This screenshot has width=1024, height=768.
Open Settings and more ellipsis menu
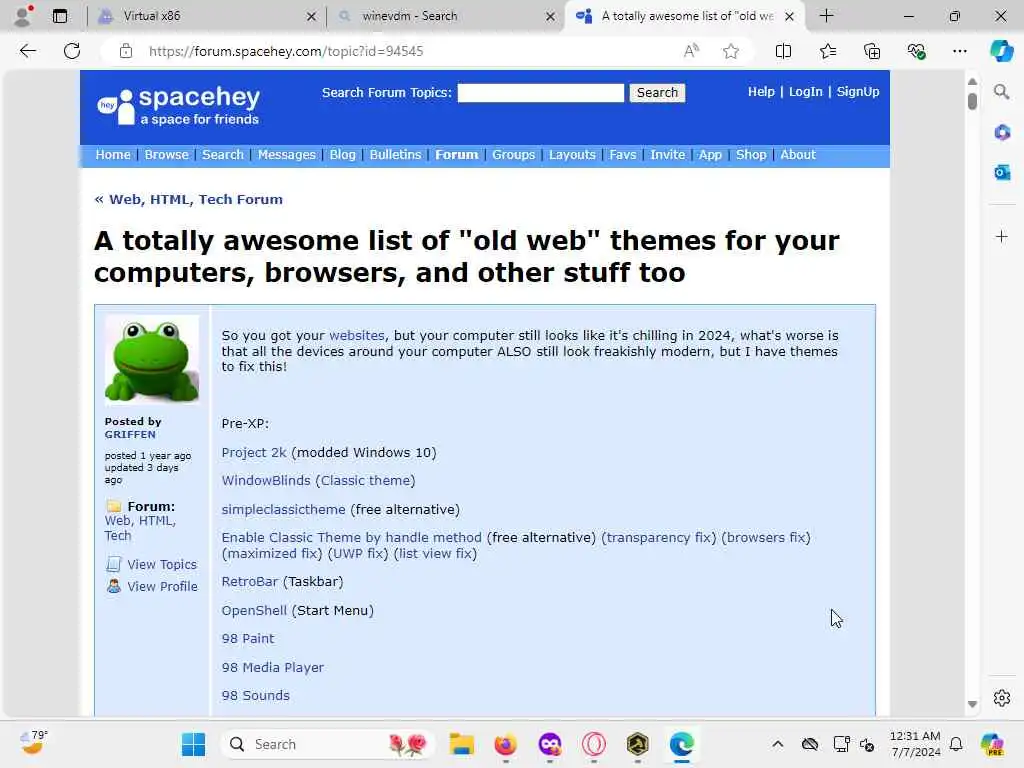(959, 51)
